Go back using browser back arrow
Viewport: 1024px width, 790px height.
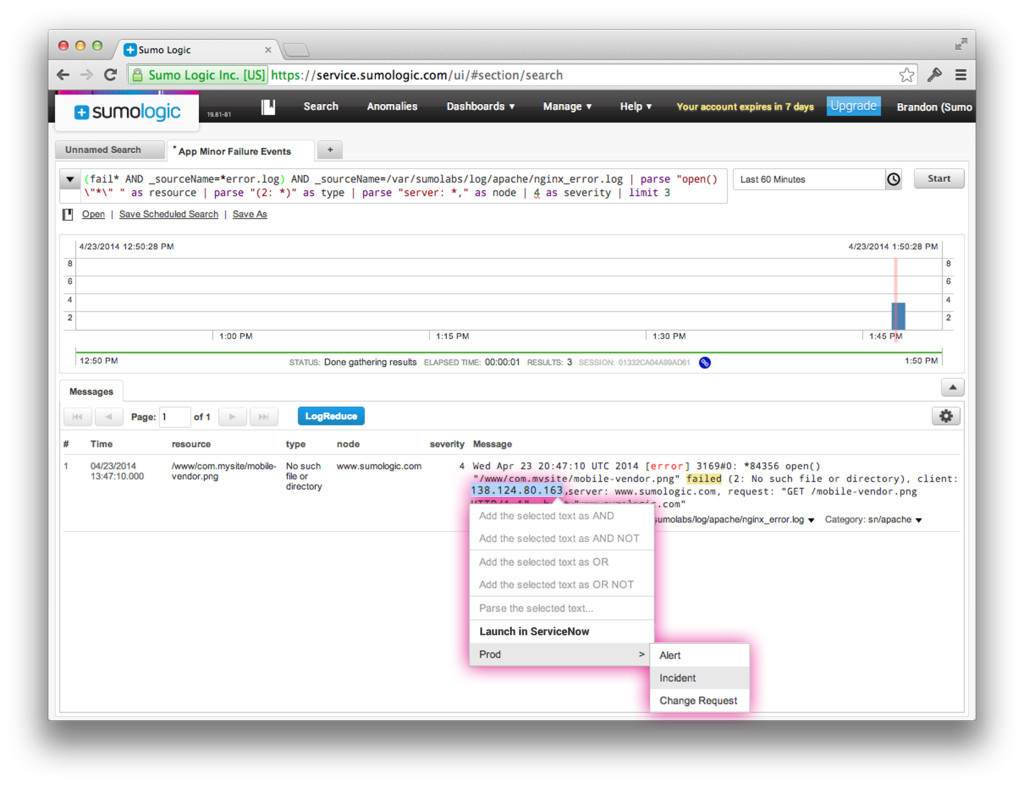pyautogui.click(x=63, y=75)
